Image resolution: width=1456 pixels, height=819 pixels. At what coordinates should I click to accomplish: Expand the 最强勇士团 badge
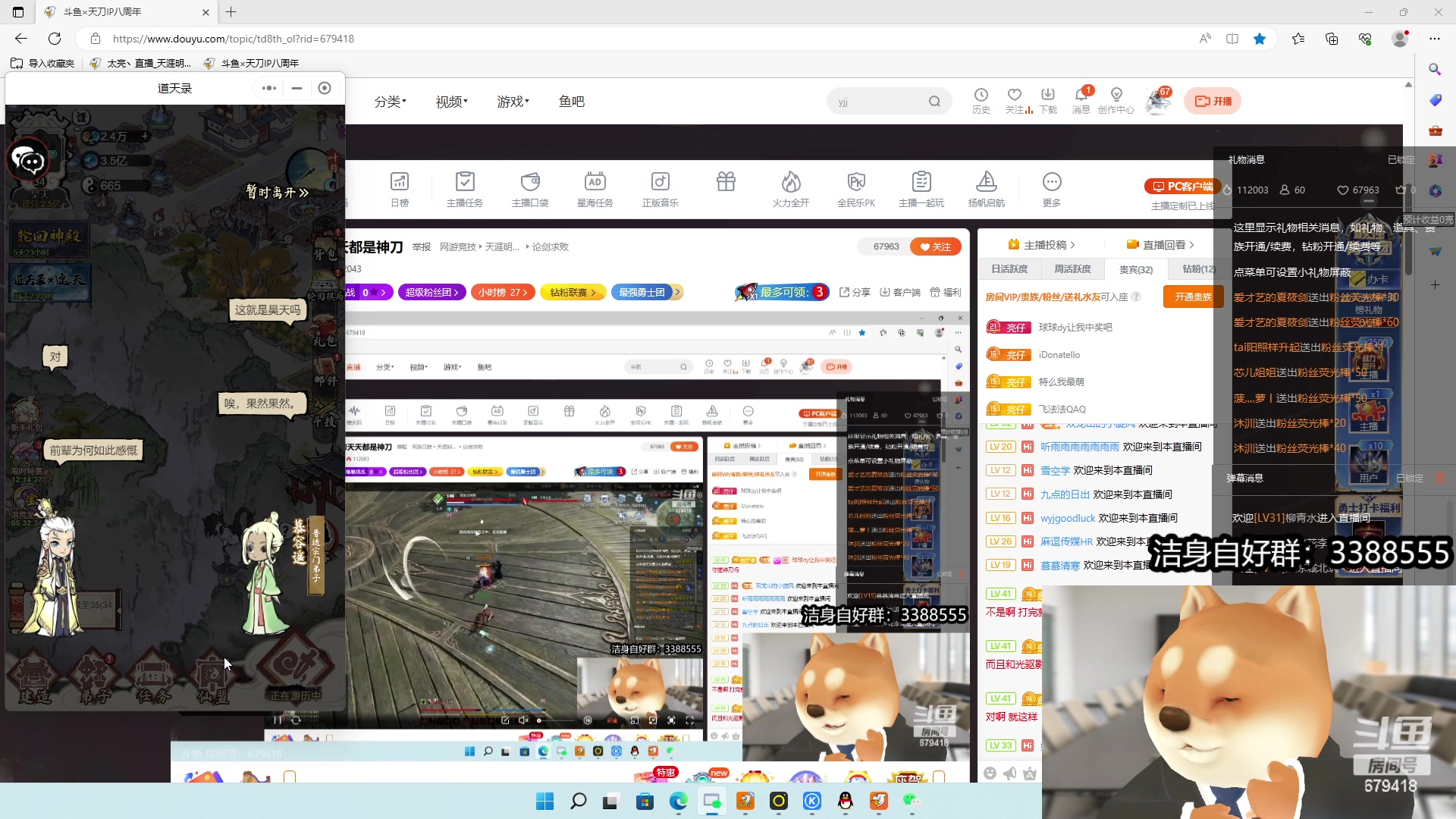tap(646, 292)
